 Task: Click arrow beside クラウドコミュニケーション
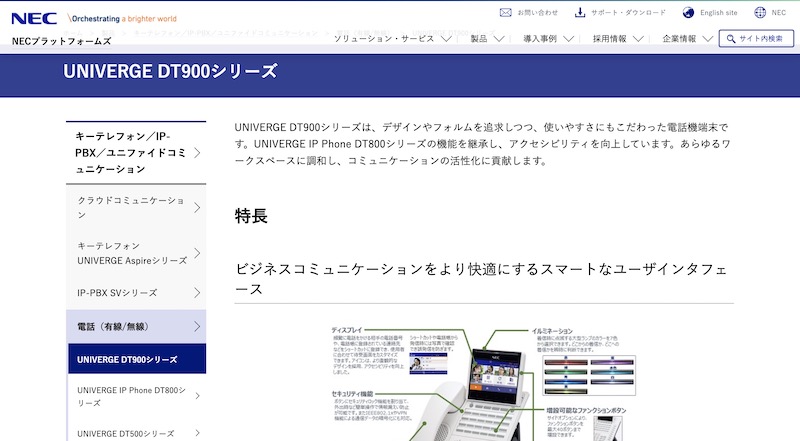coord(197,207)
